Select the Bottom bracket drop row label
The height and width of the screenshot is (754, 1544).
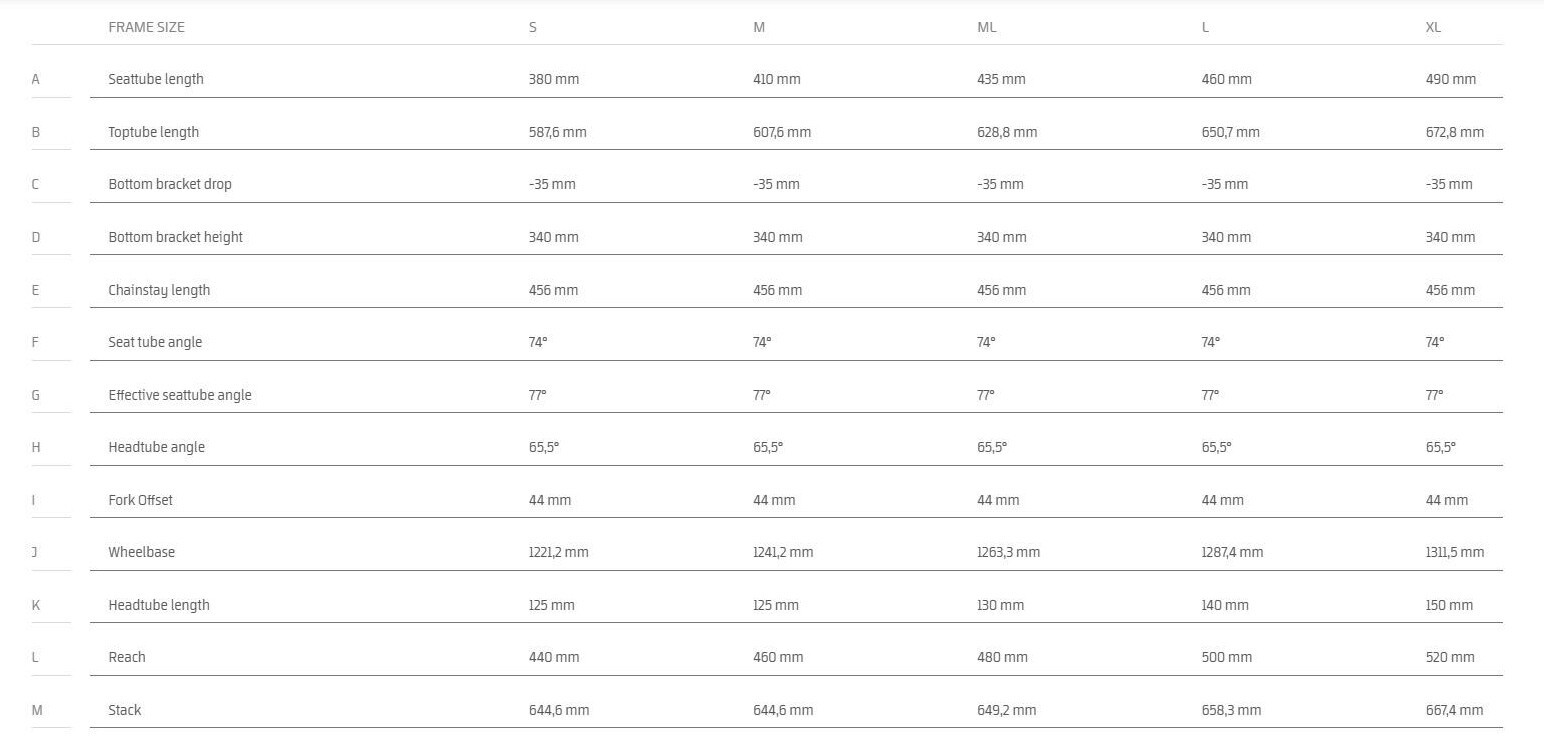[x=170, y=184]
